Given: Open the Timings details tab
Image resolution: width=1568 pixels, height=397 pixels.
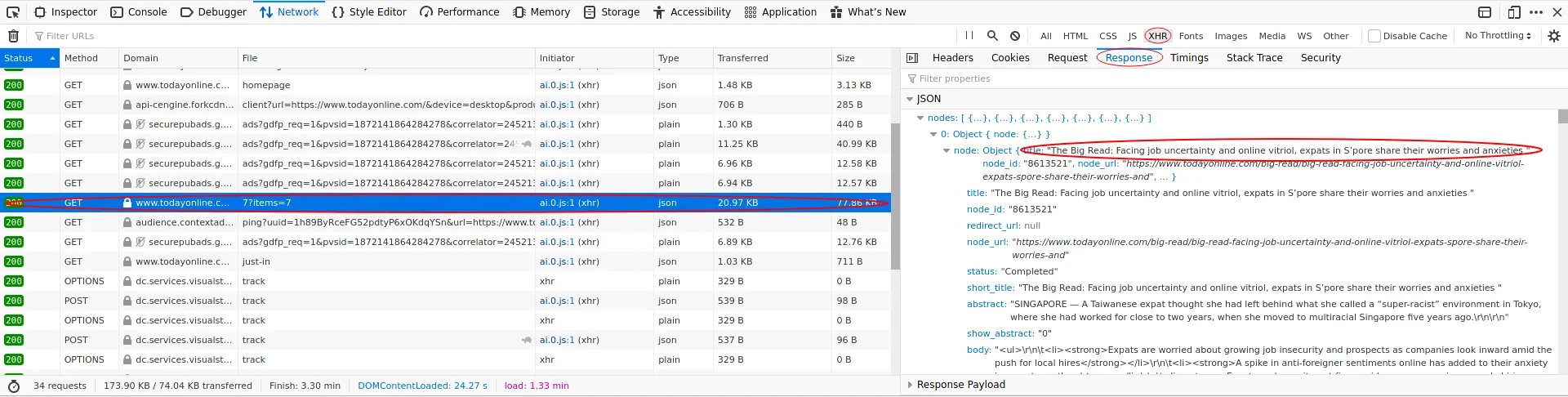Looking at the screenshot, I should click(1189, 58).
